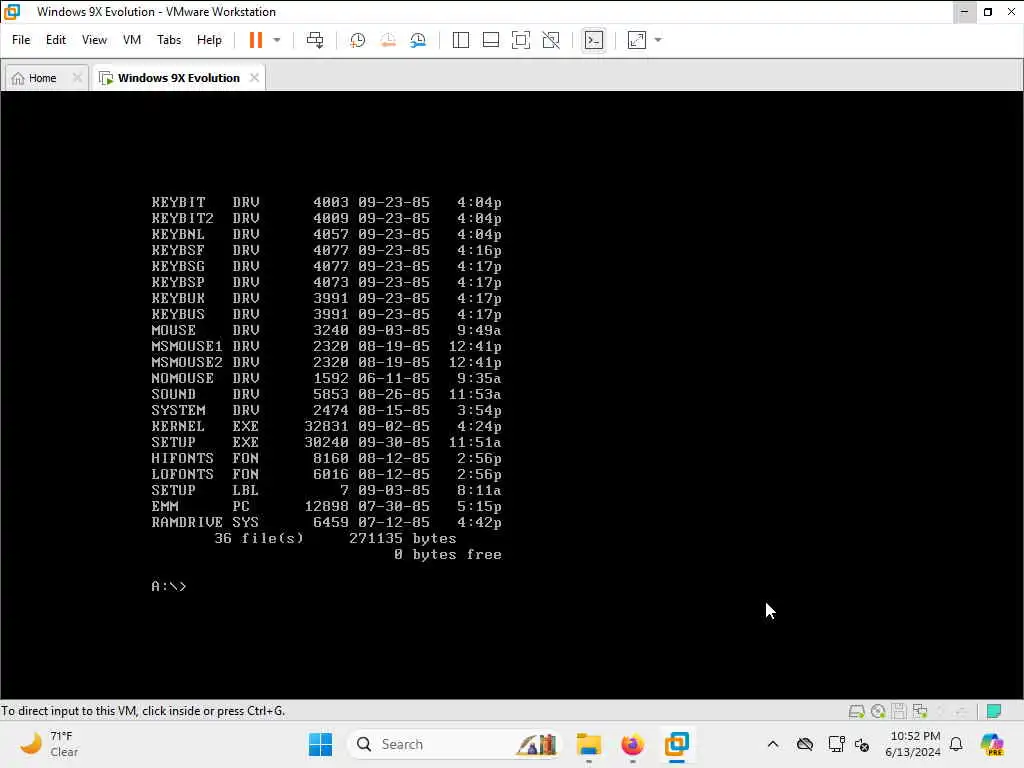Click the KERNEL EXE line in console

pos(327,426)
